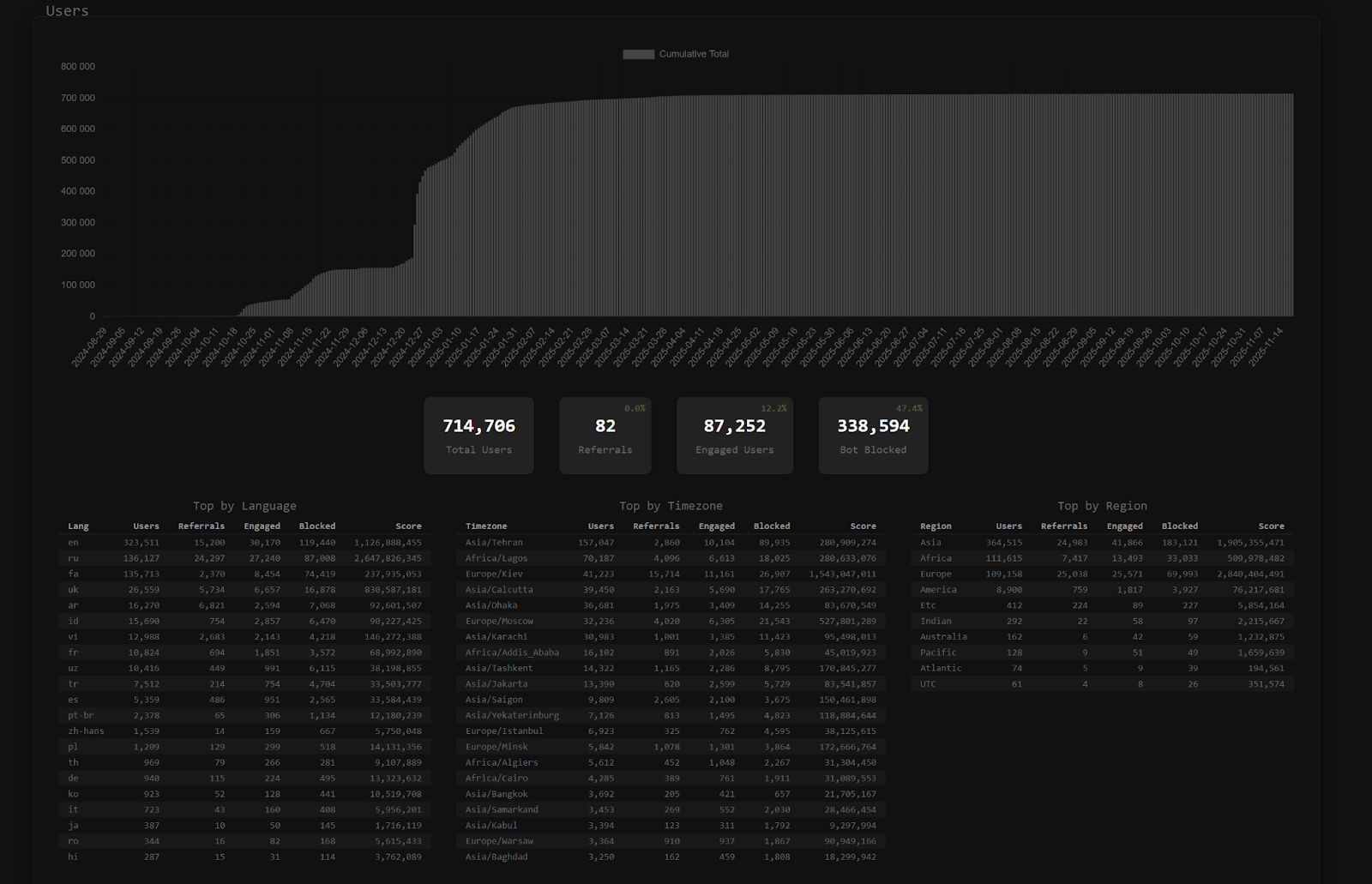This screenshot has height=884, width=1372.
Task: Select the Asia/Tehran timezone row
Action: click(494, 543)
